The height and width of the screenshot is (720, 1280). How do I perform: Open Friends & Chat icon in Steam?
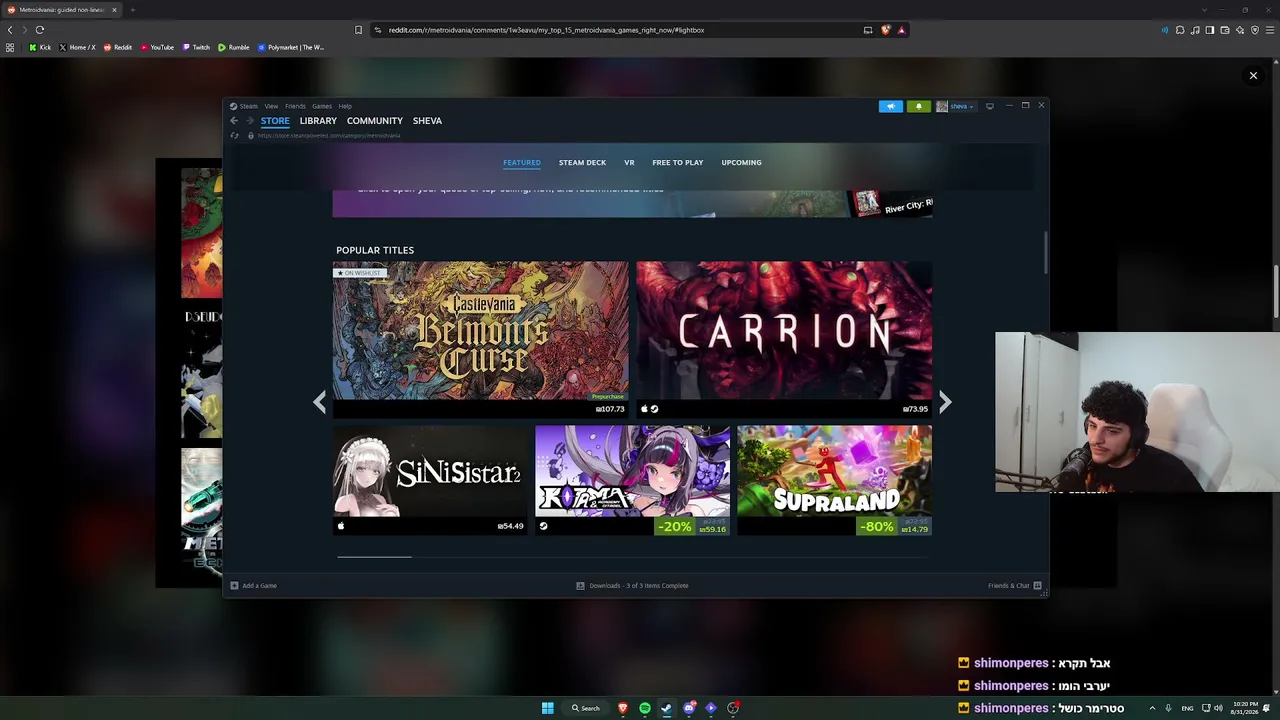1037,586
